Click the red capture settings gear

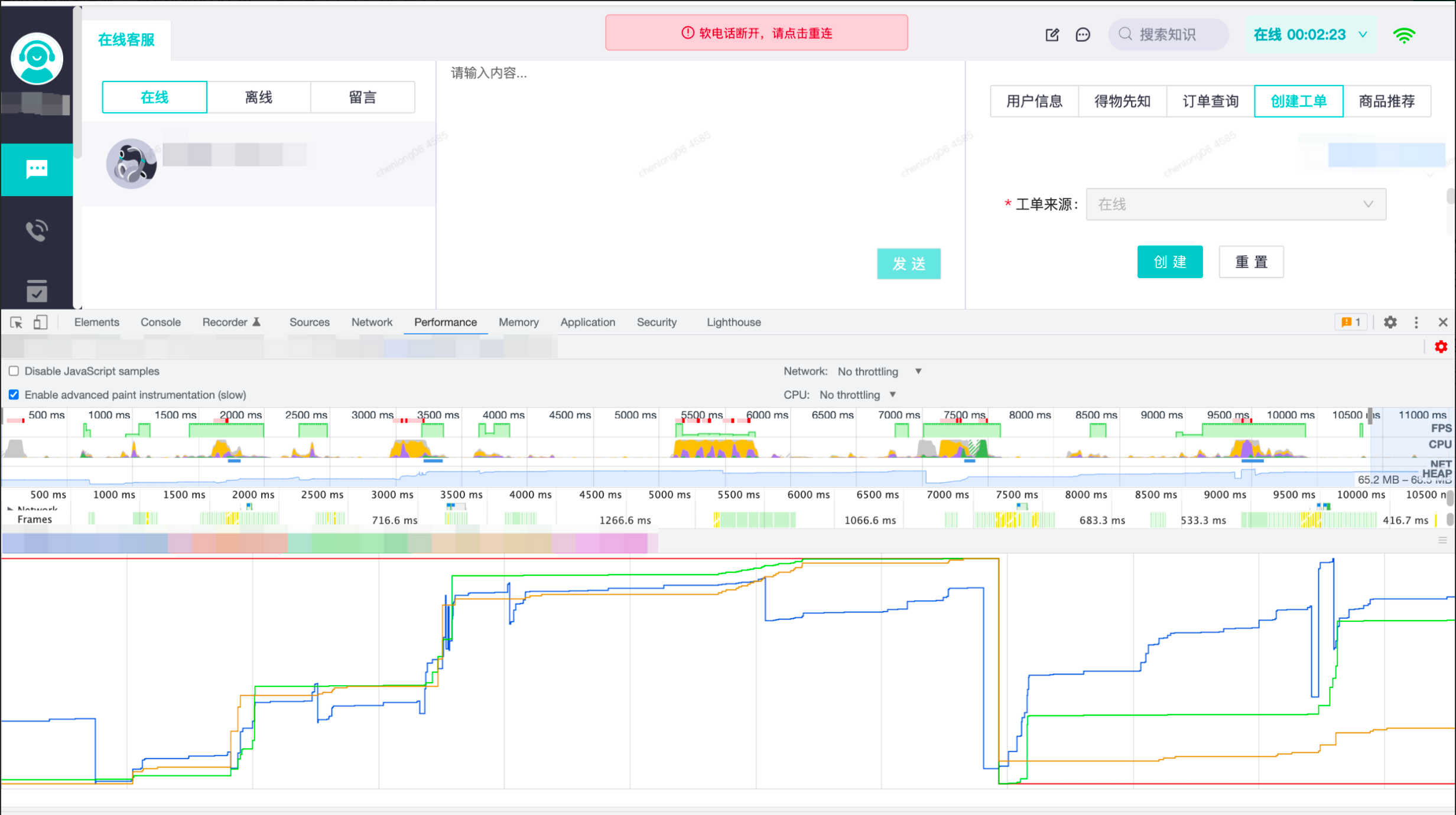tap(1441, 347)
